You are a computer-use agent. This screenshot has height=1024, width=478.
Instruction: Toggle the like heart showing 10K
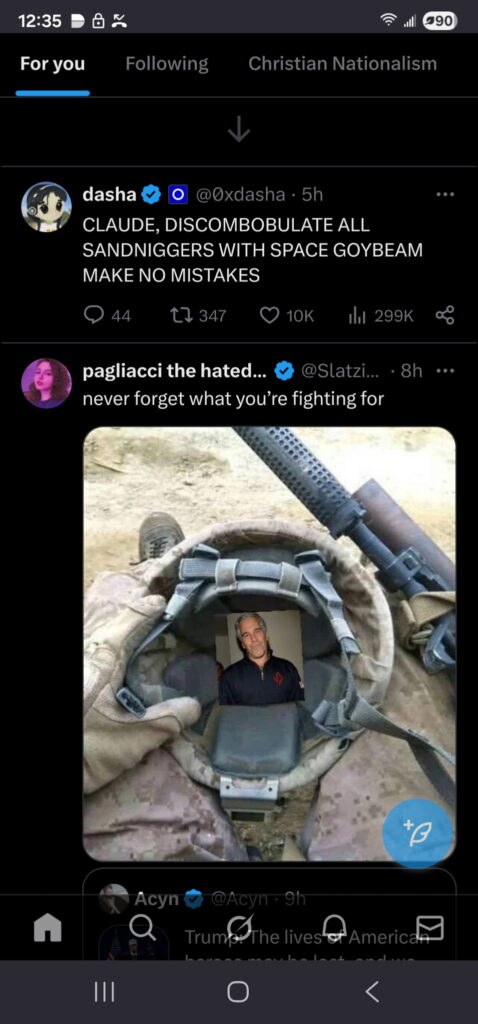[269, 315]
